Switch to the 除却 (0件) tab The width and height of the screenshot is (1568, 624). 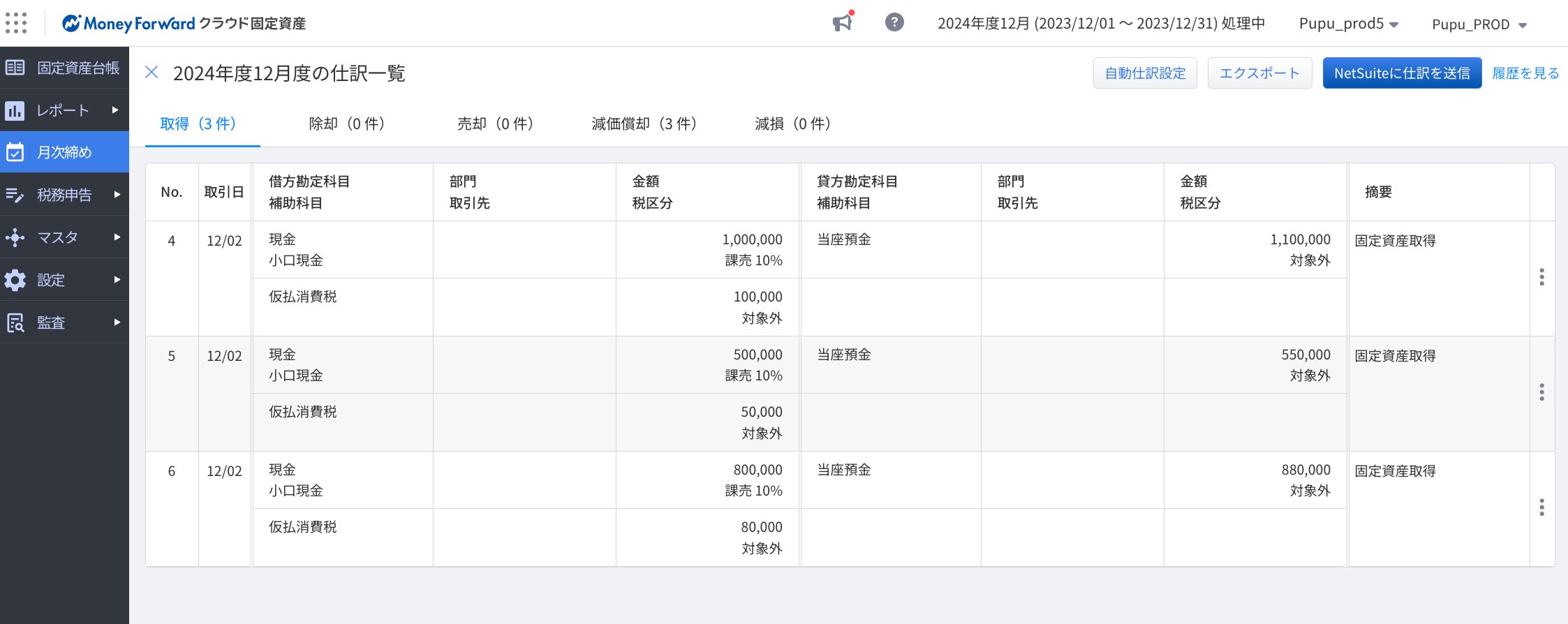(x=346, y=124)
